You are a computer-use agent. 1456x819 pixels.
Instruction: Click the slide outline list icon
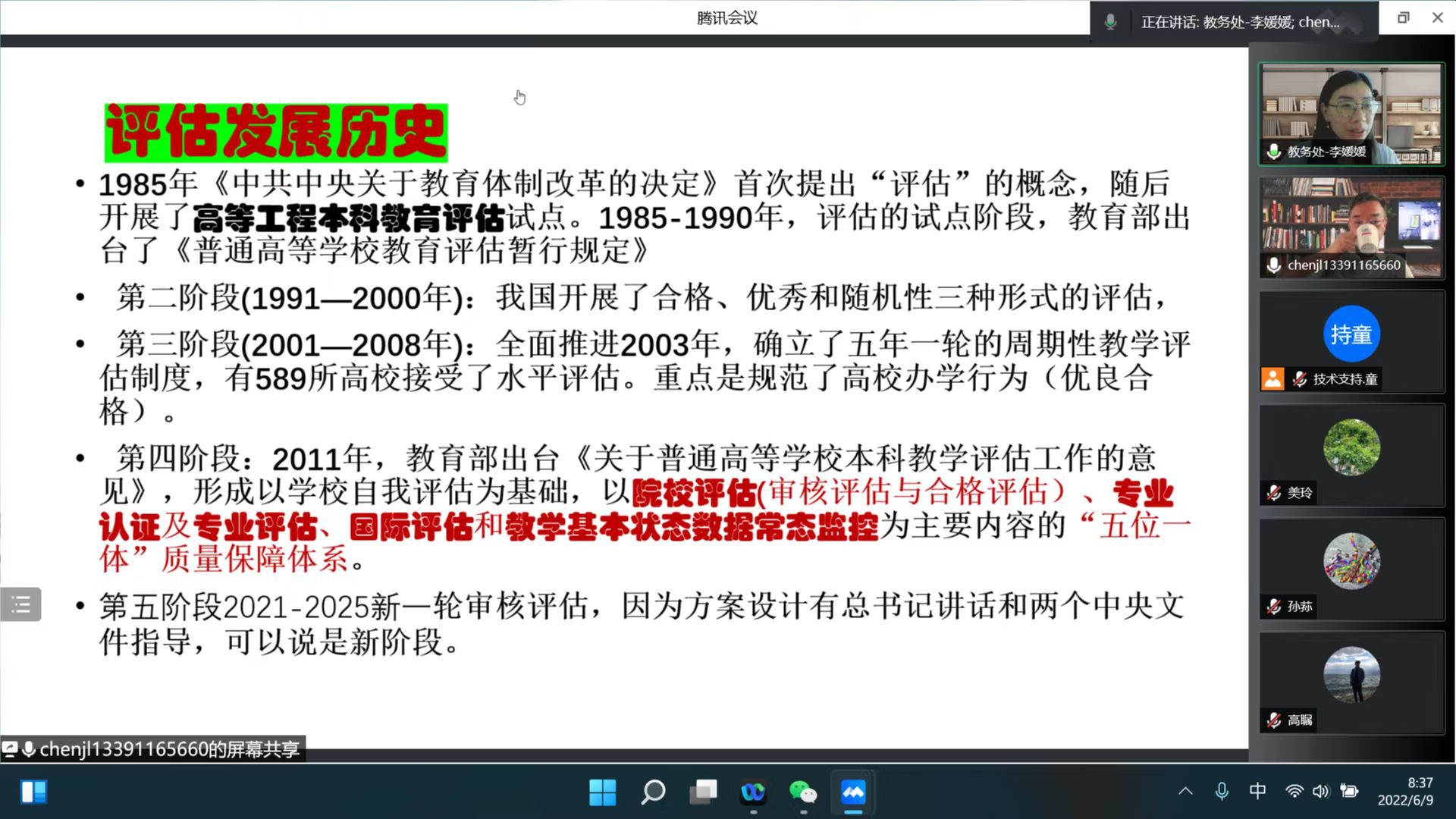point(20,604)
